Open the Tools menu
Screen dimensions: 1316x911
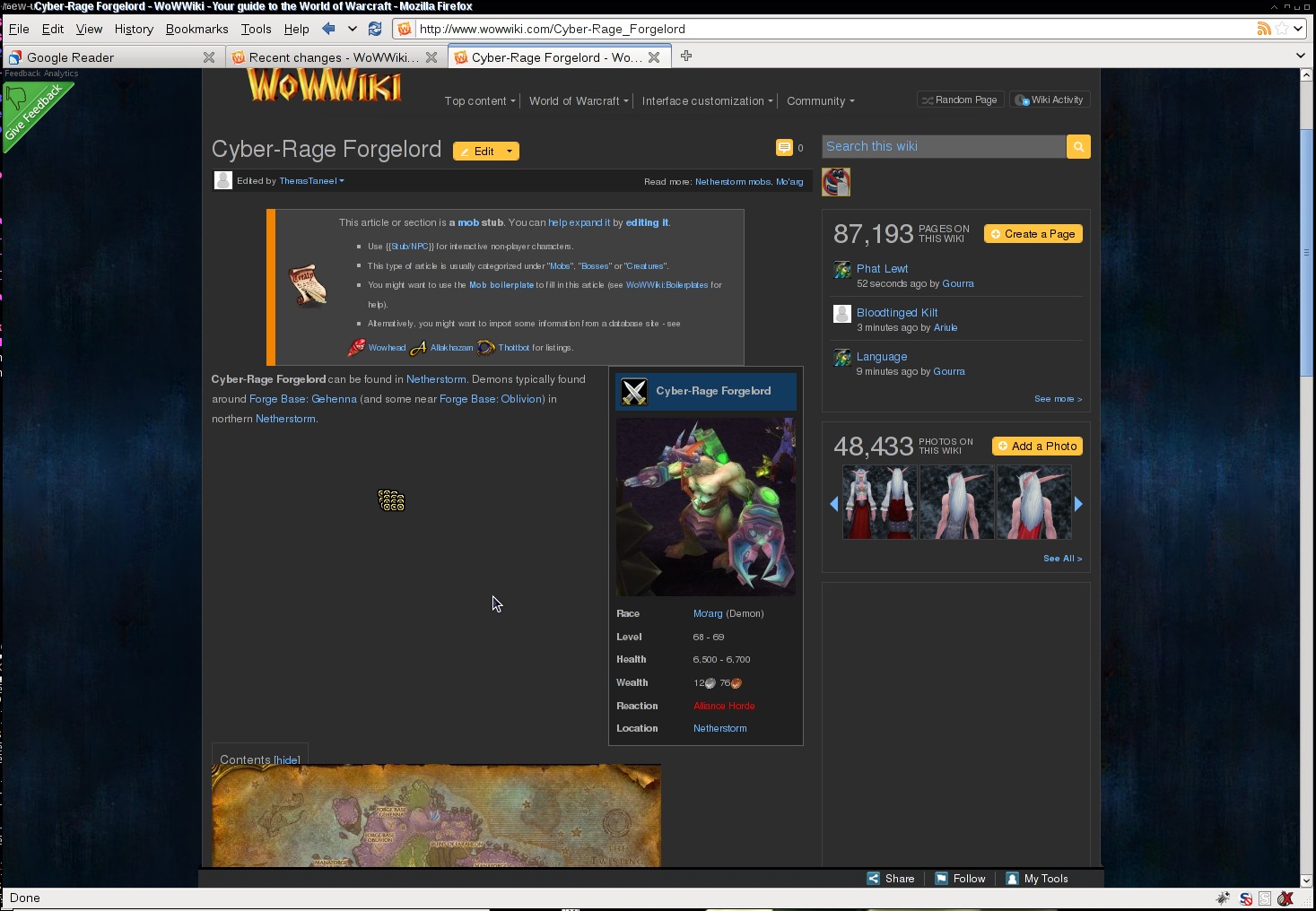pyautogui.click(x=256, y=29)
